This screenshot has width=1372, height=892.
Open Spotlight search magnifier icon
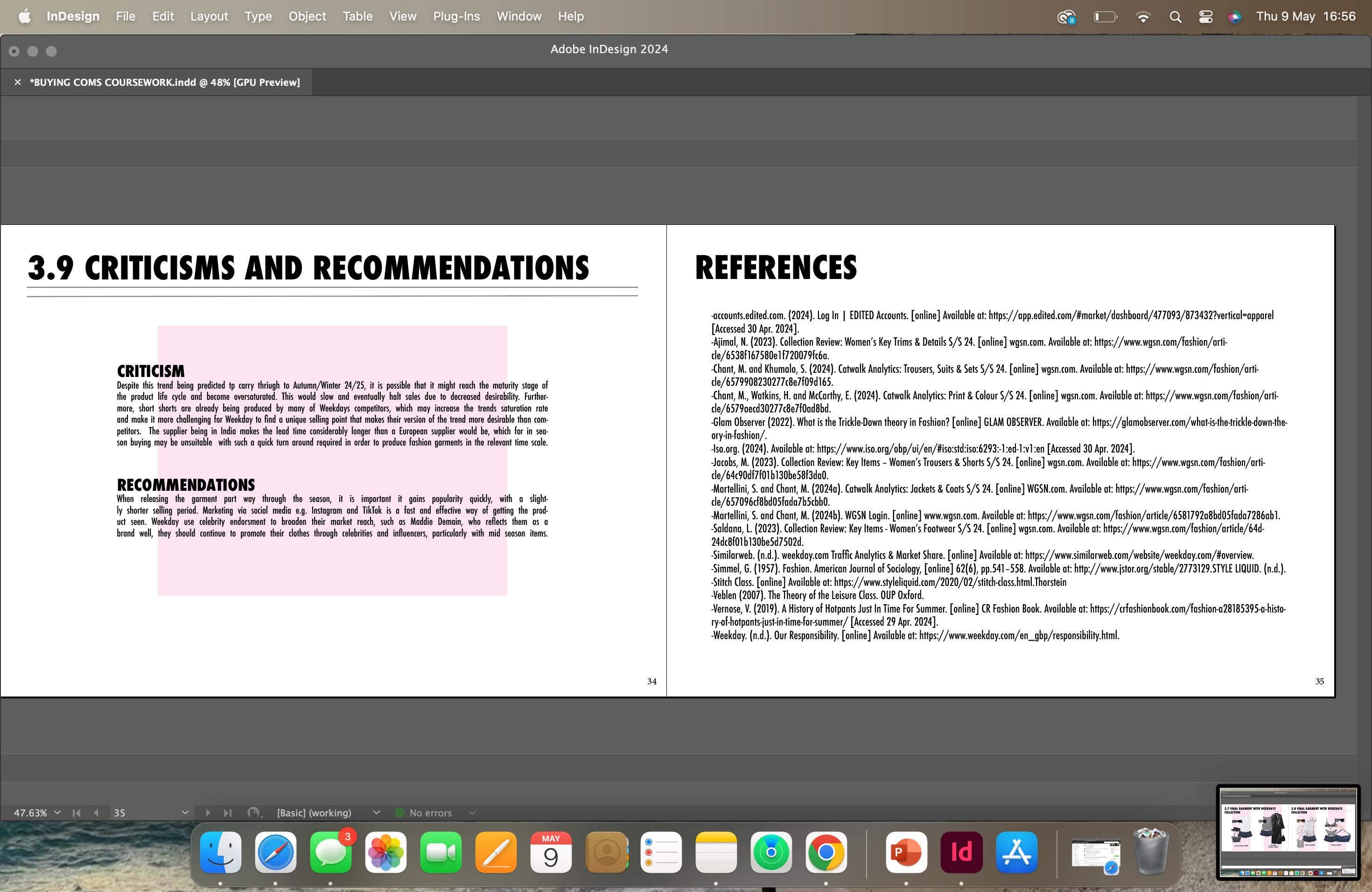tap(1176, 17)
